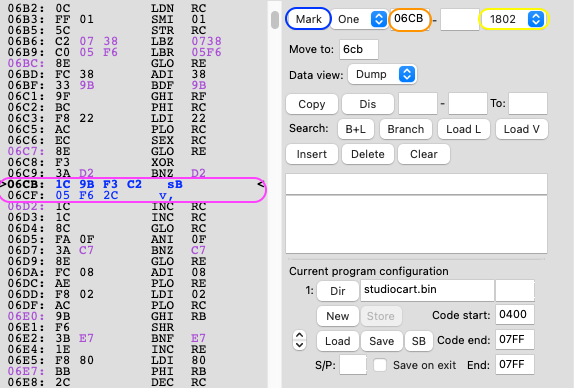Click the copy range end field
The height and width of the screenshot is (388, 574).
point(468,104)
